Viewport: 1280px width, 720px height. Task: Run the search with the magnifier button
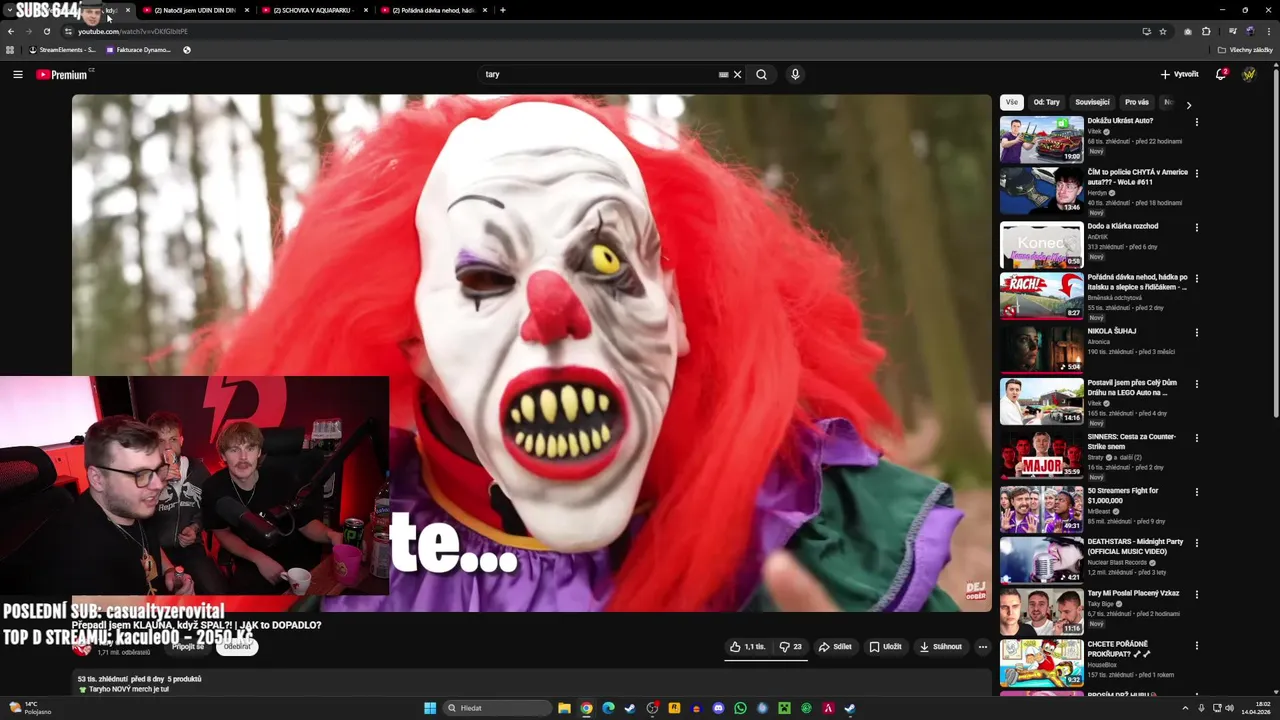click(762, 74)
